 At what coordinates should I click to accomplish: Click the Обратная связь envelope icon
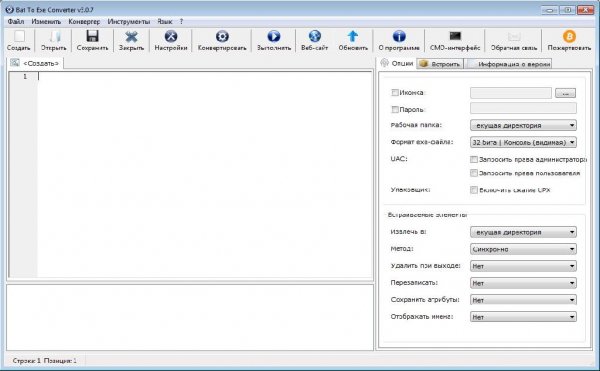pyautogui.click(x=514, y=36)
